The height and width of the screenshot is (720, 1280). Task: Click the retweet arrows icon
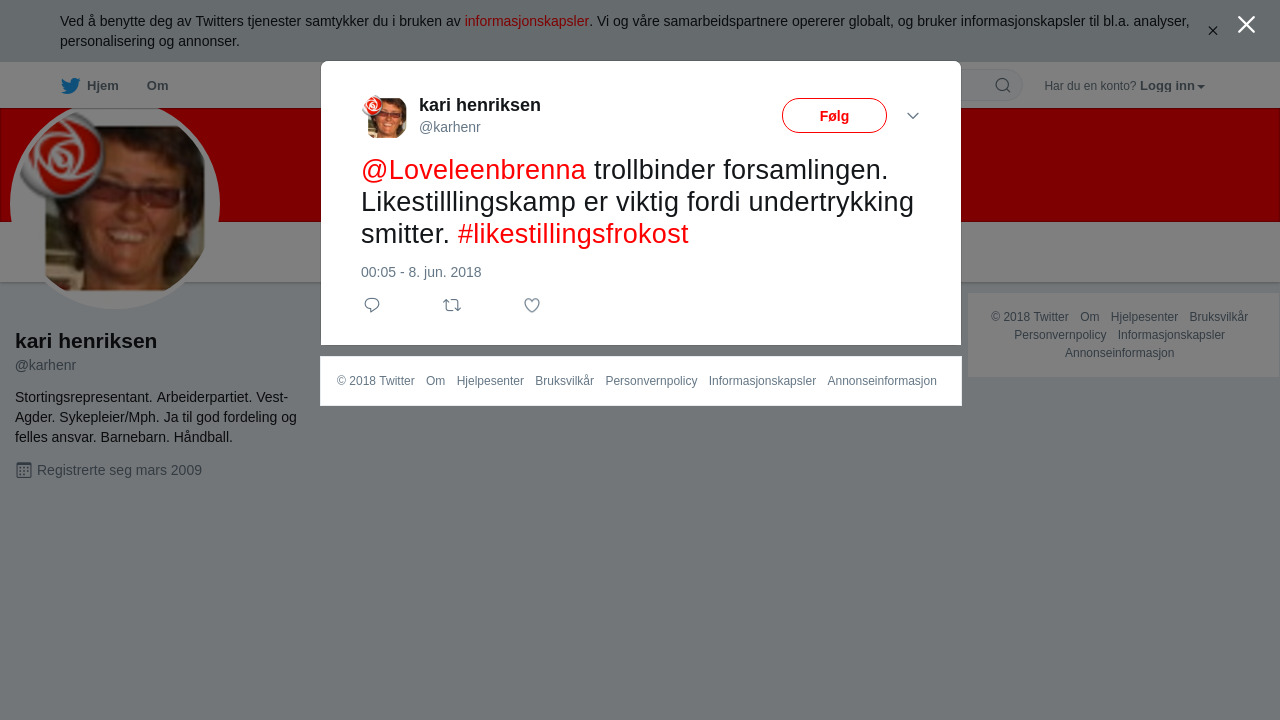point(452,305)
